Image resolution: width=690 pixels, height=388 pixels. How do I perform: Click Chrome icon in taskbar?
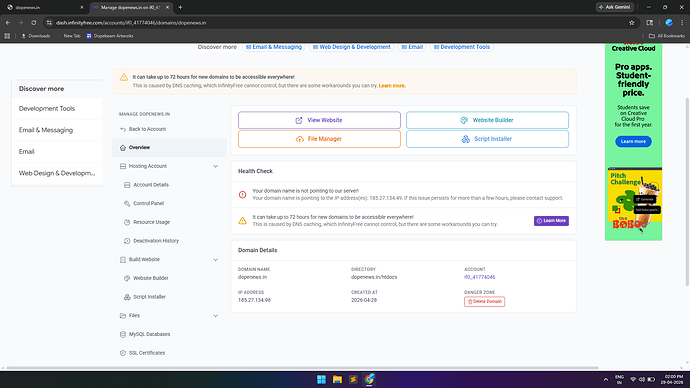(x=369, y=379)
